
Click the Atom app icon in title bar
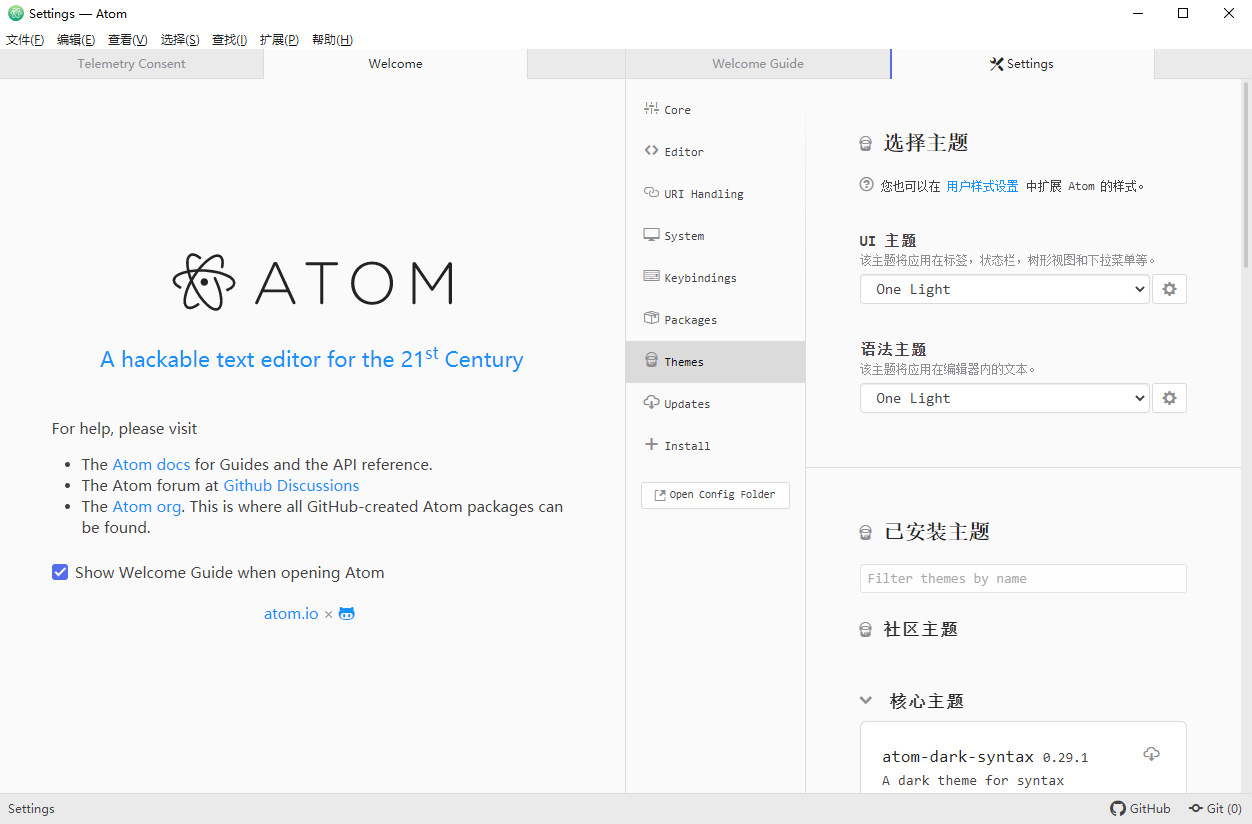[x=15, y=14]
